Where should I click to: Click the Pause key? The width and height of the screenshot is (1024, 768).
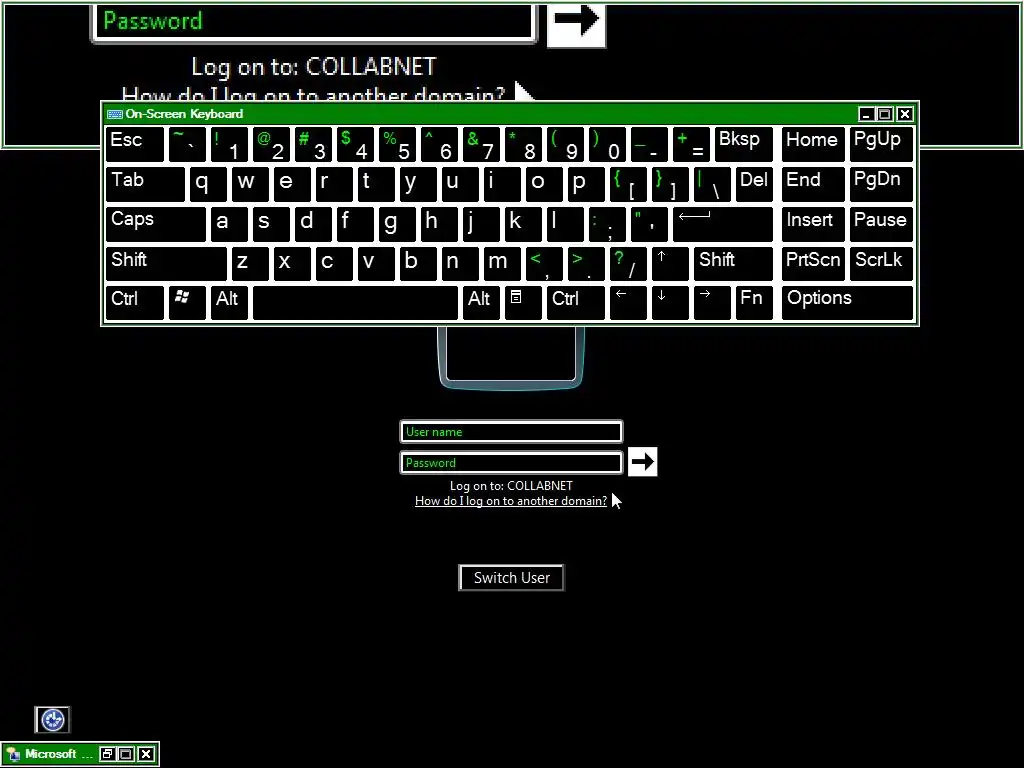pos(881,224)
